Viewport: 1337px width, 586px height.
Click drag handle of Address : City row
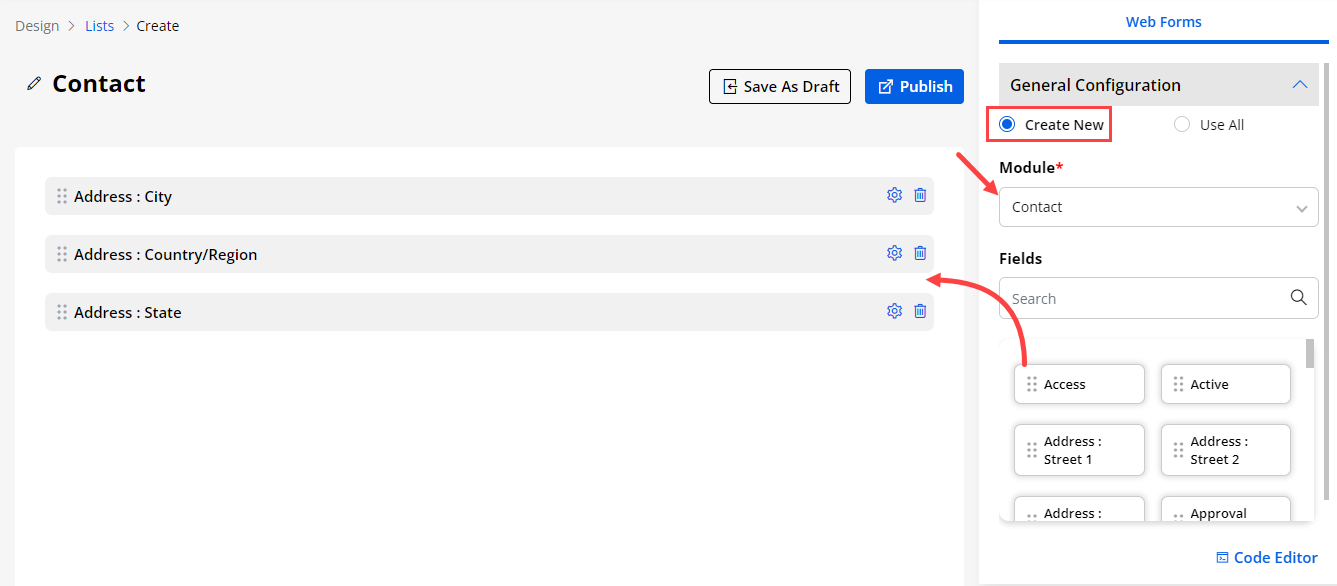click(62, 197)
